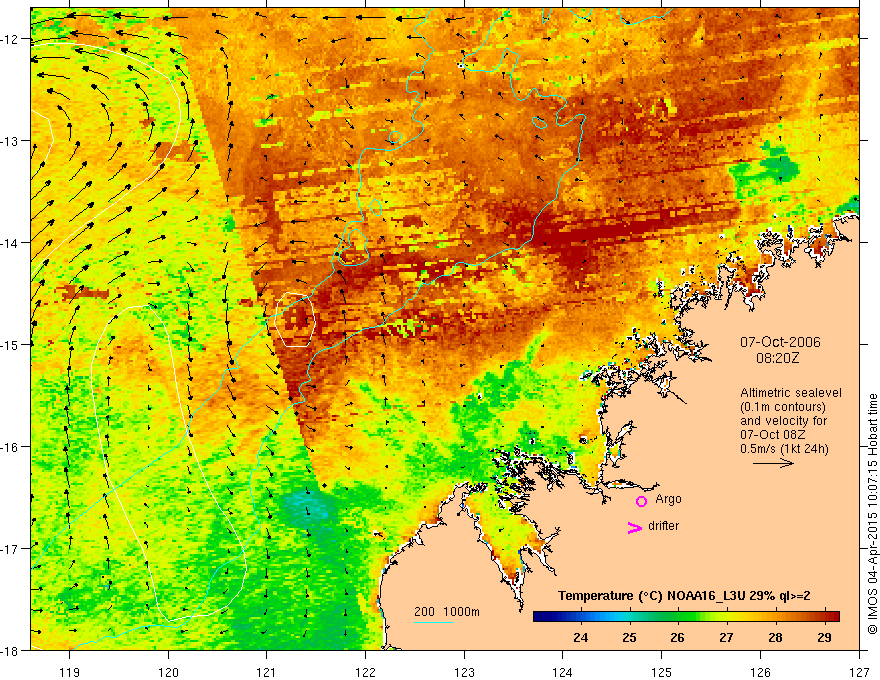Screen dimensions: 880x680
Task: Click the colorbar tick label '25'
Action: click(x=629, y=637)
